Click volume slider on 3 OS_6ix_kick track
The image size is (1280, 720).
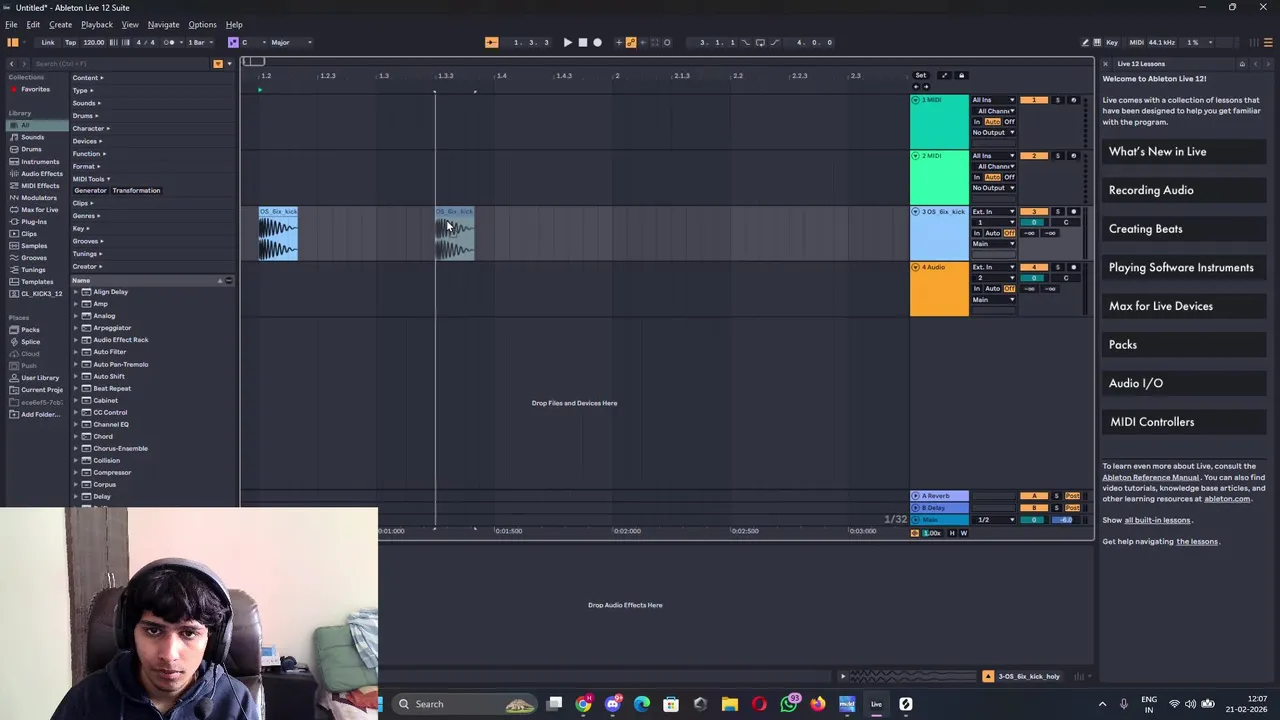coord(1034,222)
